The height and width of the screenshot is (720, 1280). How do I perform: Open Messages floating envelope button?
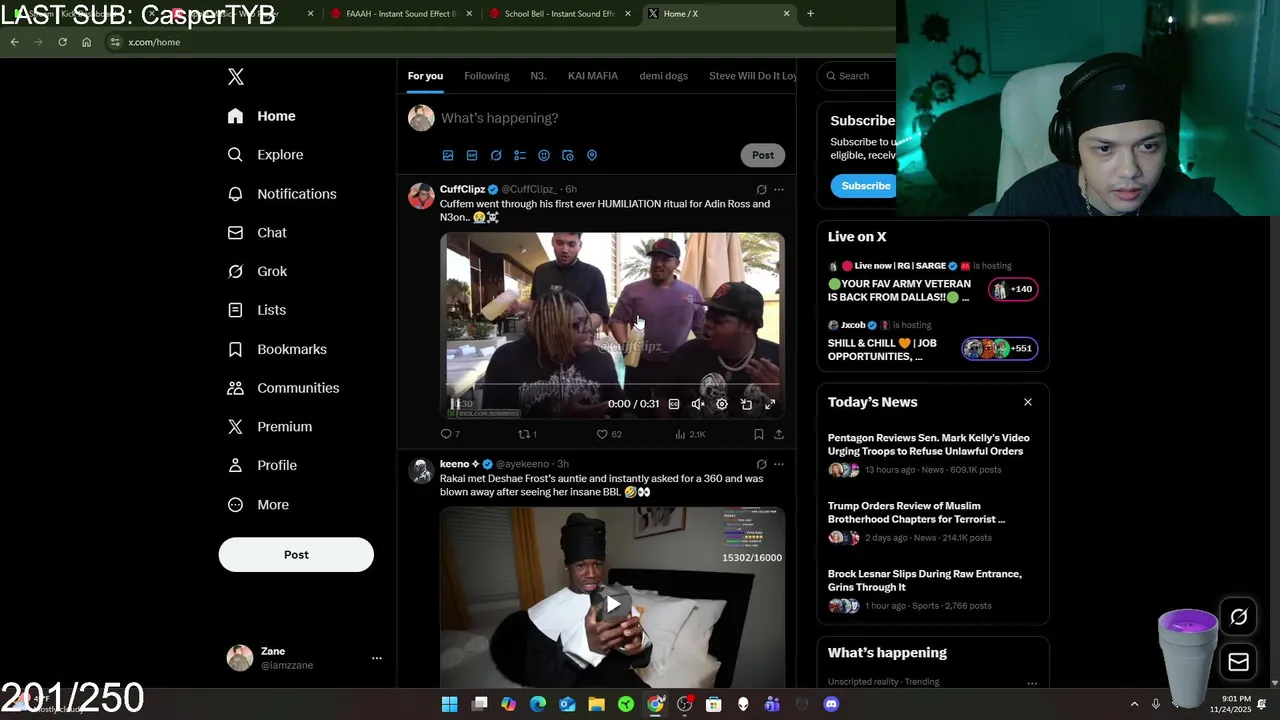coord(1238,662)
